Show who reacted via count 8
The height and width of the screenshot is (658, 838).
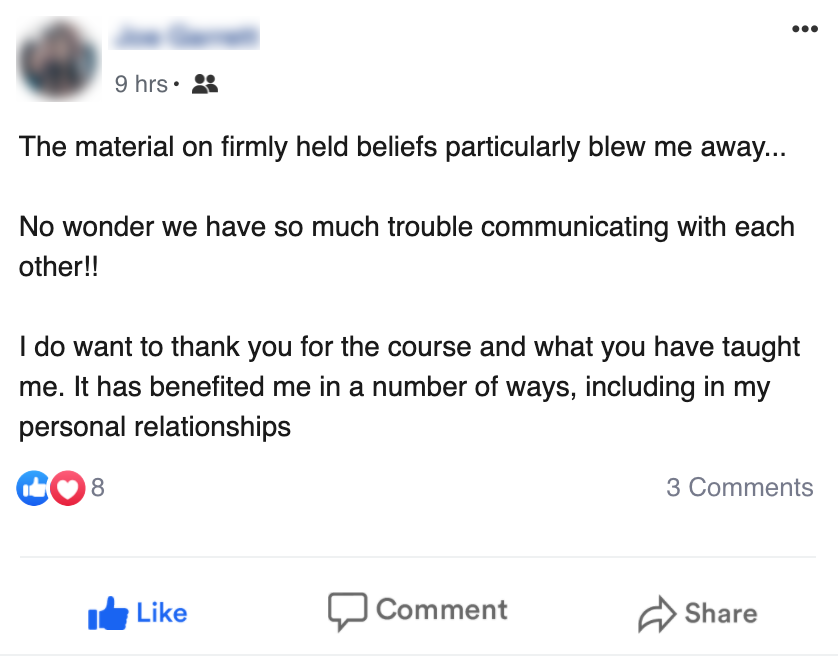(98, 488)
